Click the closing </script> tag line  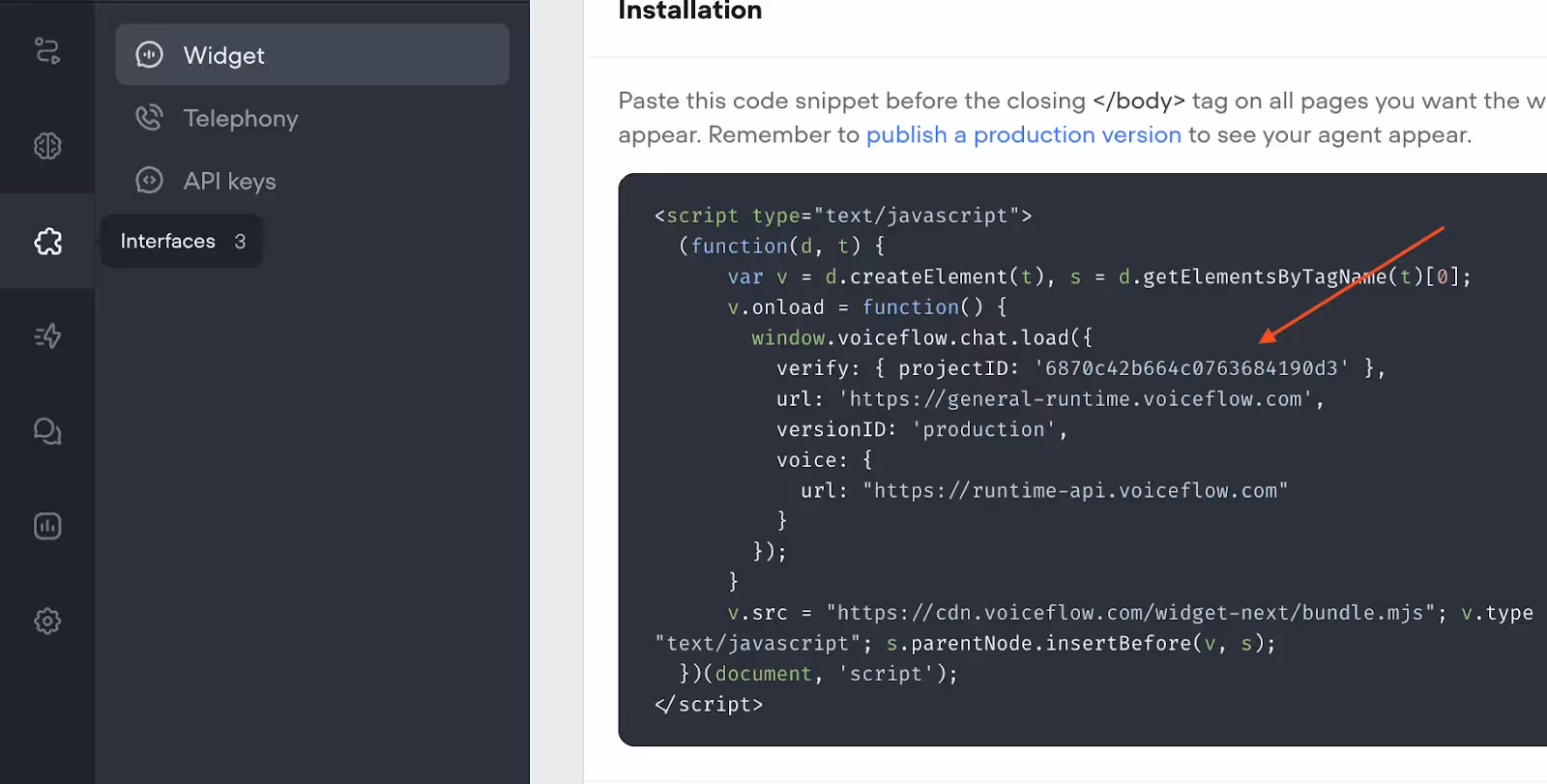click(x=709, y=705)
